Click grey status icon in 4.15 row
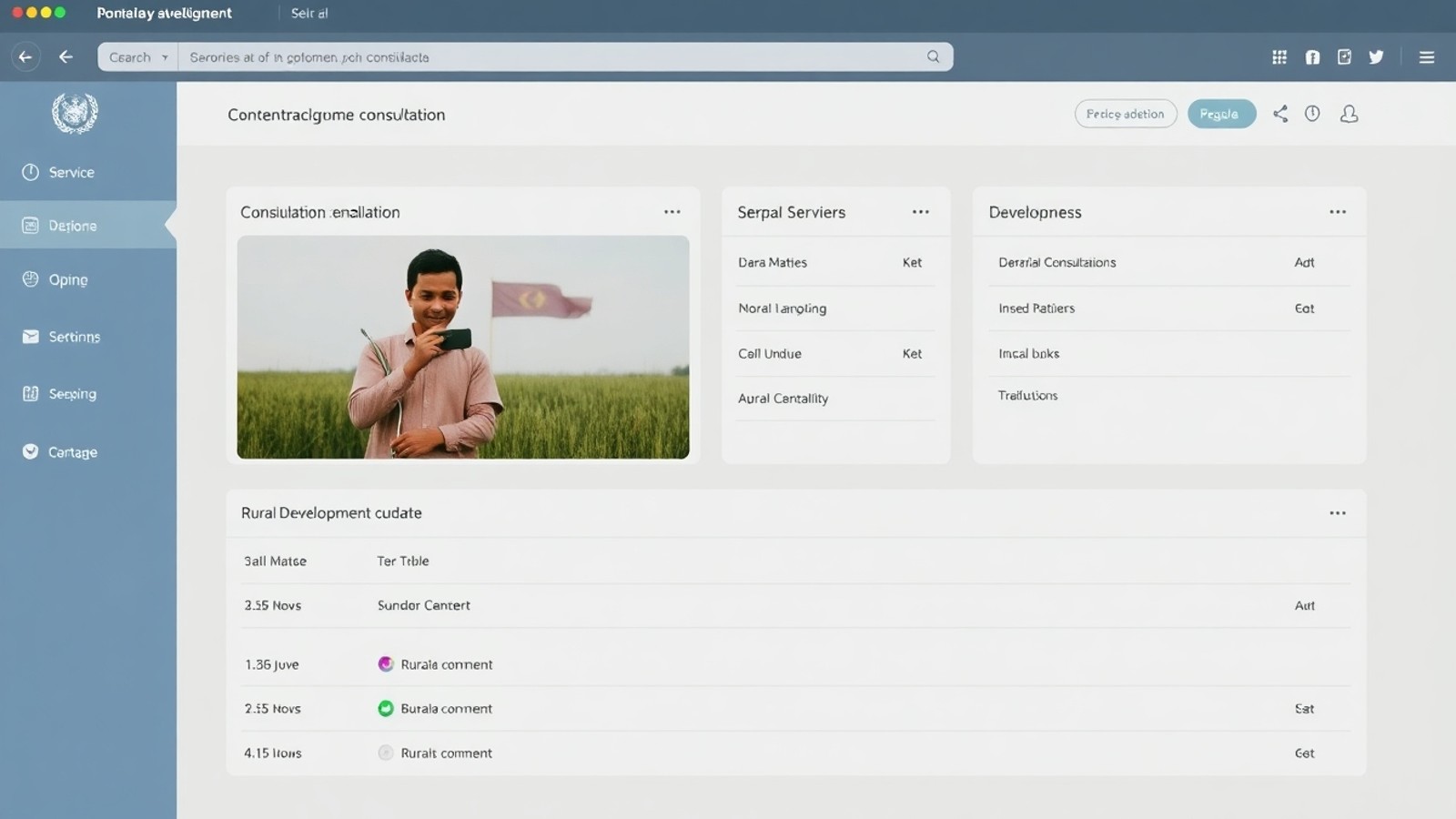The image size is (1456, 819). click(386, 753)
